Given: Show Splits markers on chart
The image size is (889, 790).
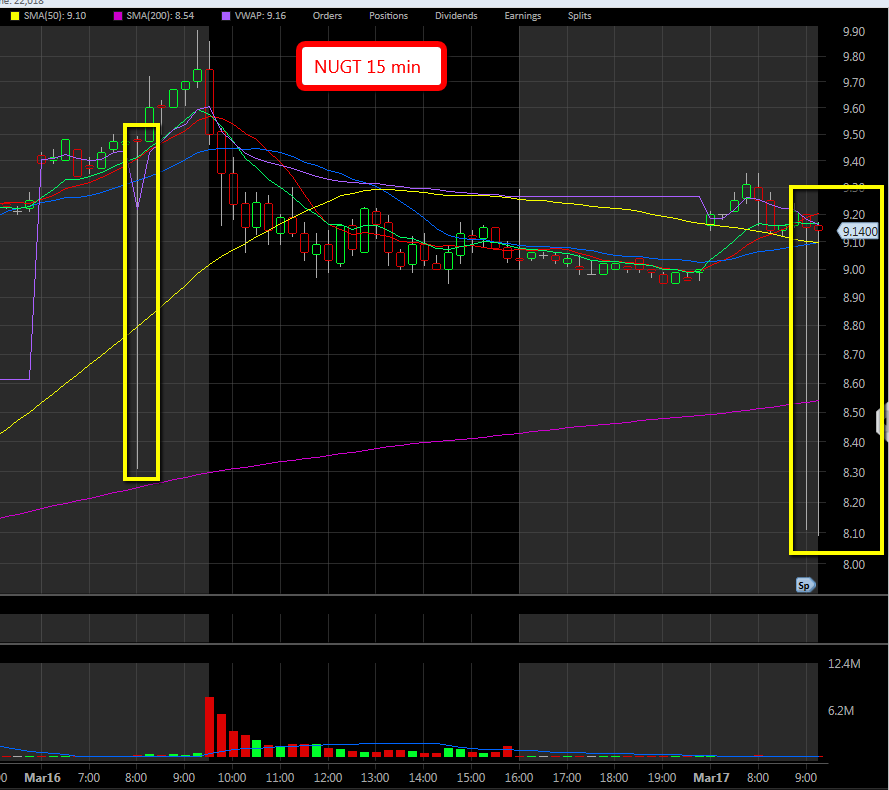Looking at the screenshot, I should coord(579,16).
